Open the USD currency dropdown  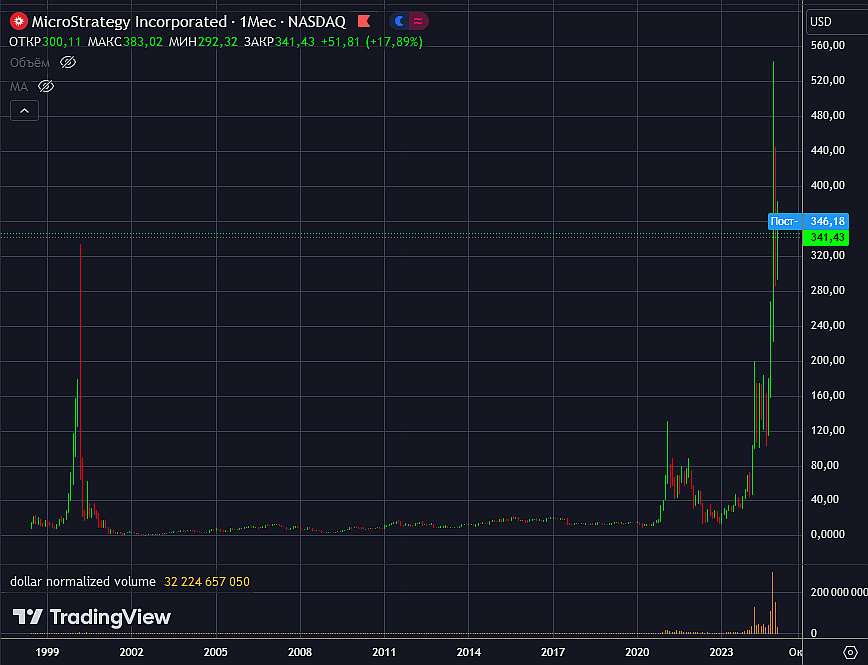click(x=837, y=22)
